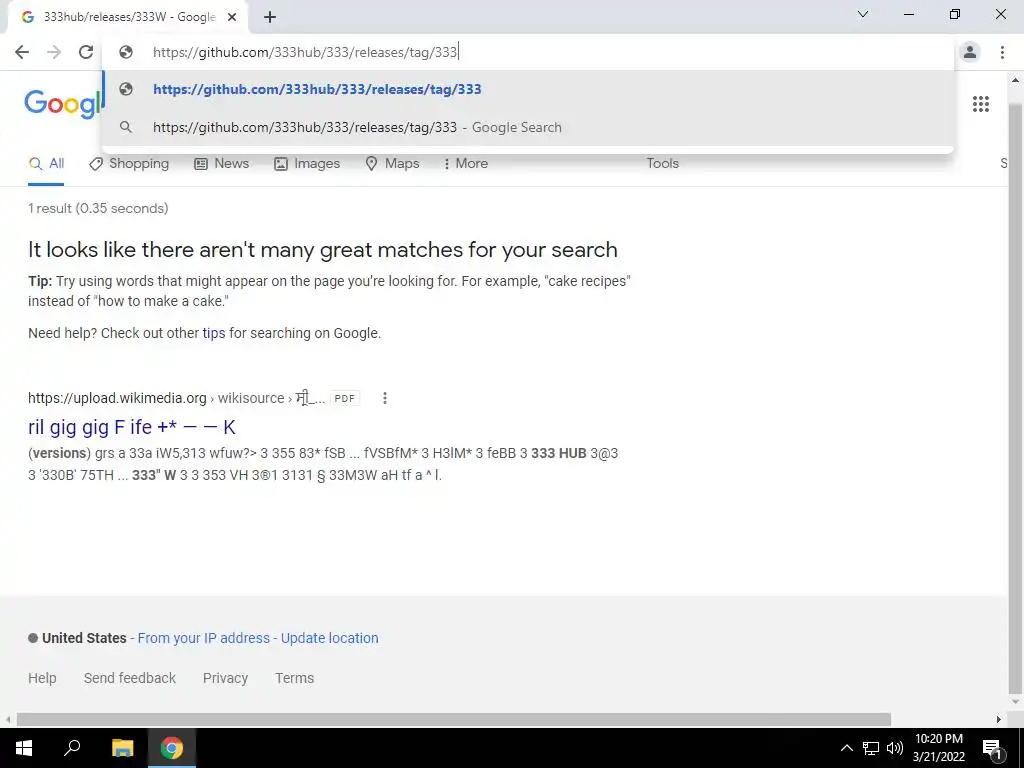This screenshot has width=1024, height=768.
Task: Follow the 'tips' link for searching on Google
Action: 214,333
